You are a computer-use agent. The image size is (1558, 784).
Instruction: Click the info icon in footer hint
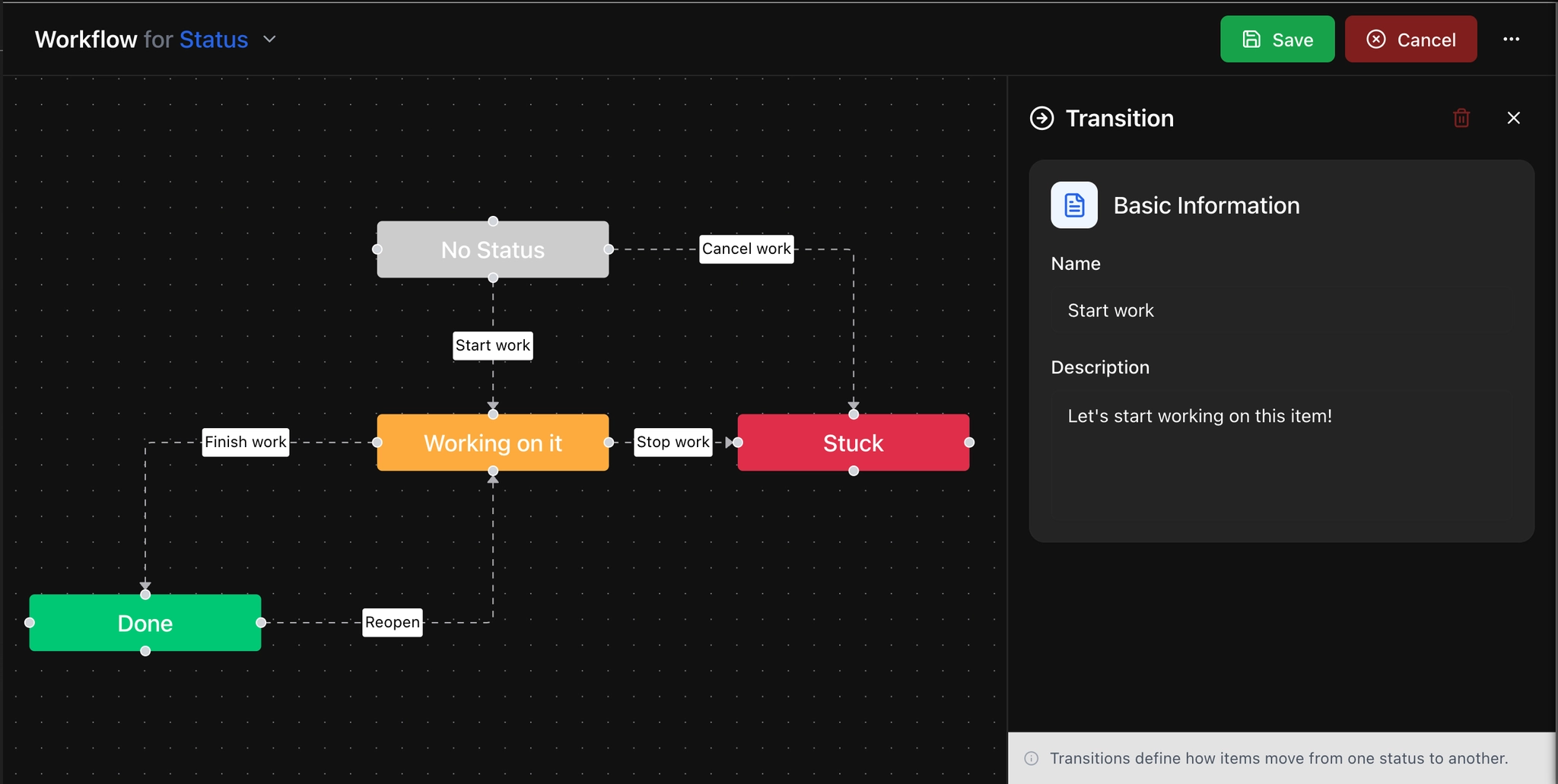[x=1032, y=758]
